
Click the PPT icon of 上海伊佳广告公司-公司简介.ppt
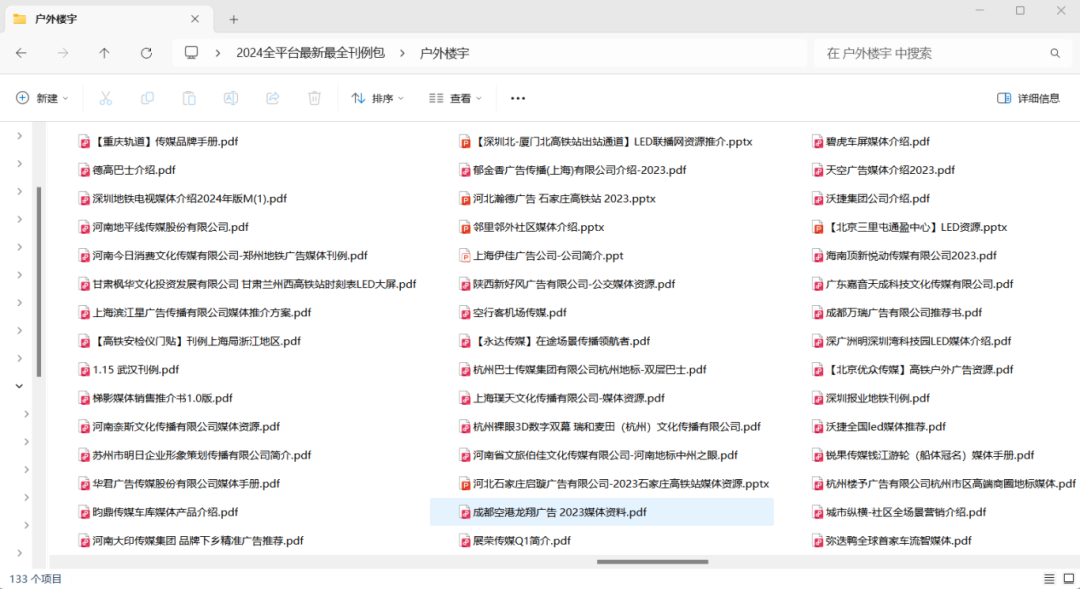point(465,256)
